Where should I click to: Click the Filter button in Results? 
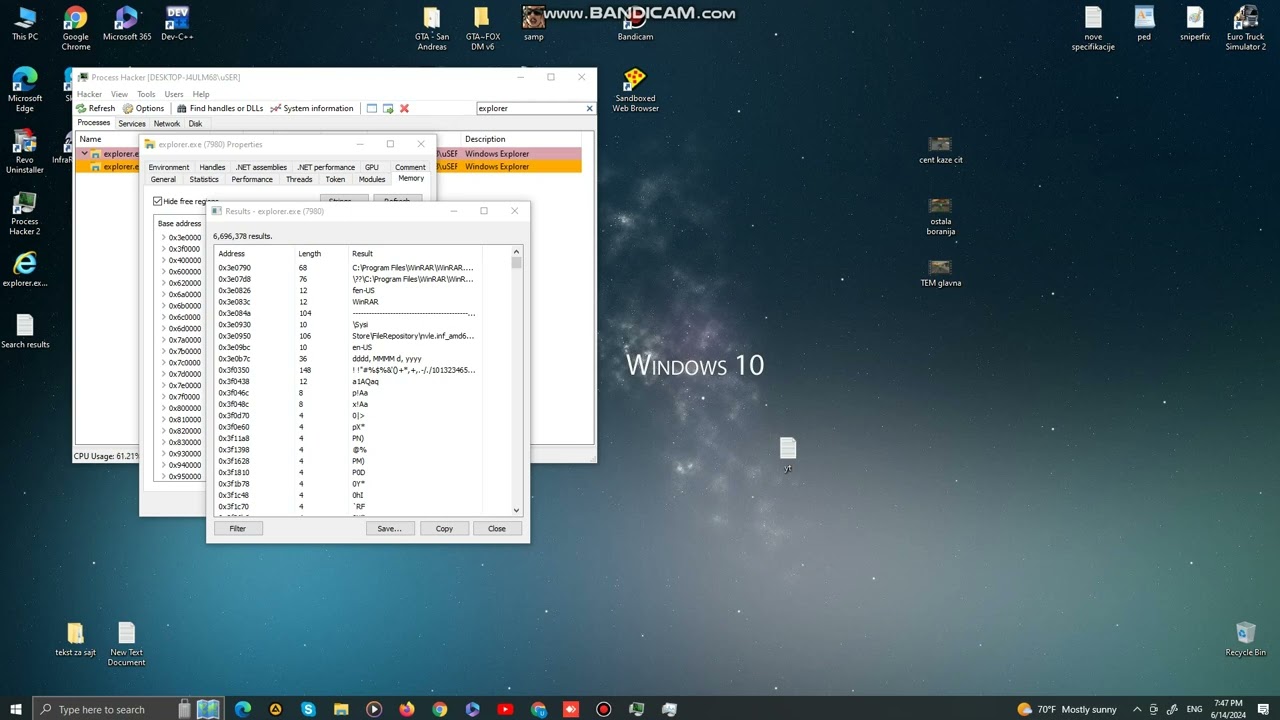click(x=238, y=528)
